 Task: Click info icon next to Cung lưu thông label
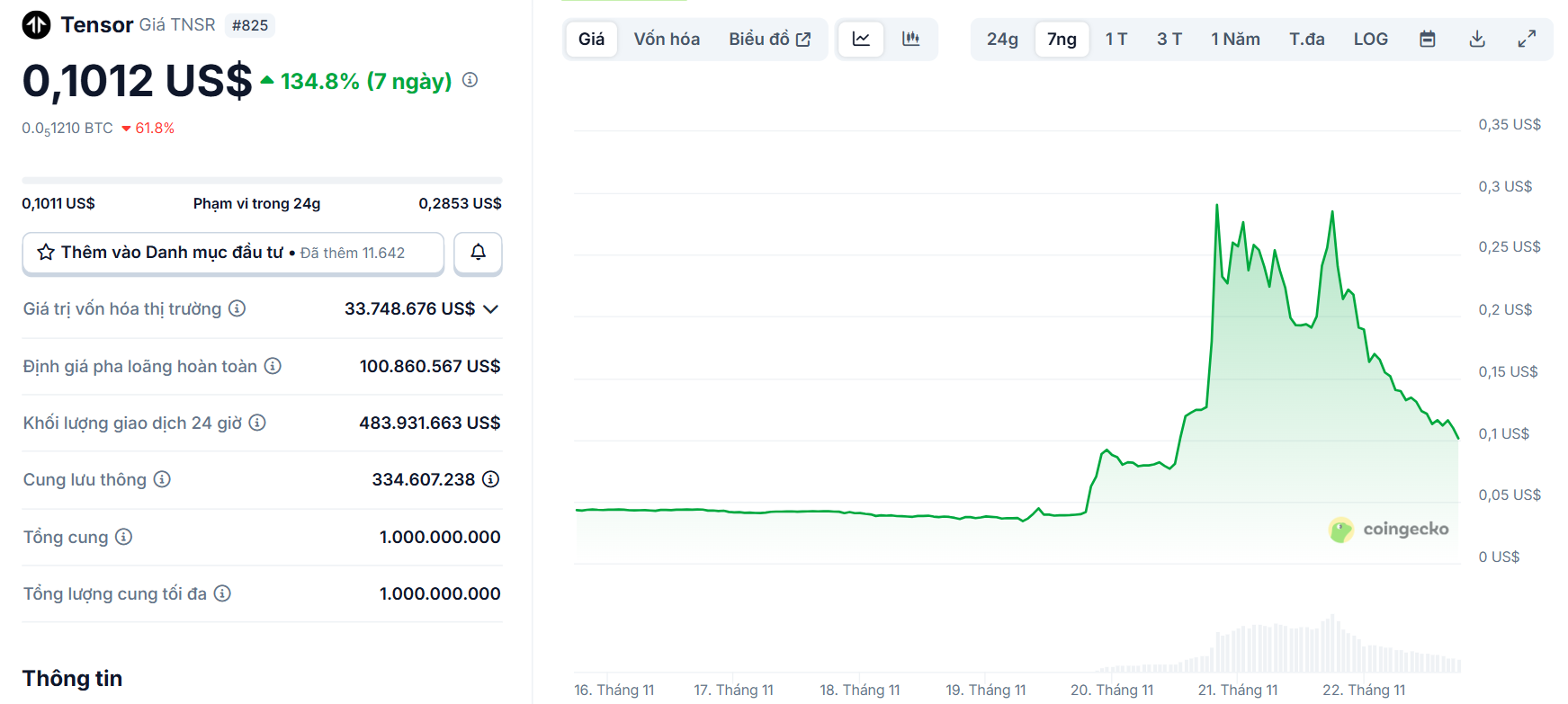point(162,479)
